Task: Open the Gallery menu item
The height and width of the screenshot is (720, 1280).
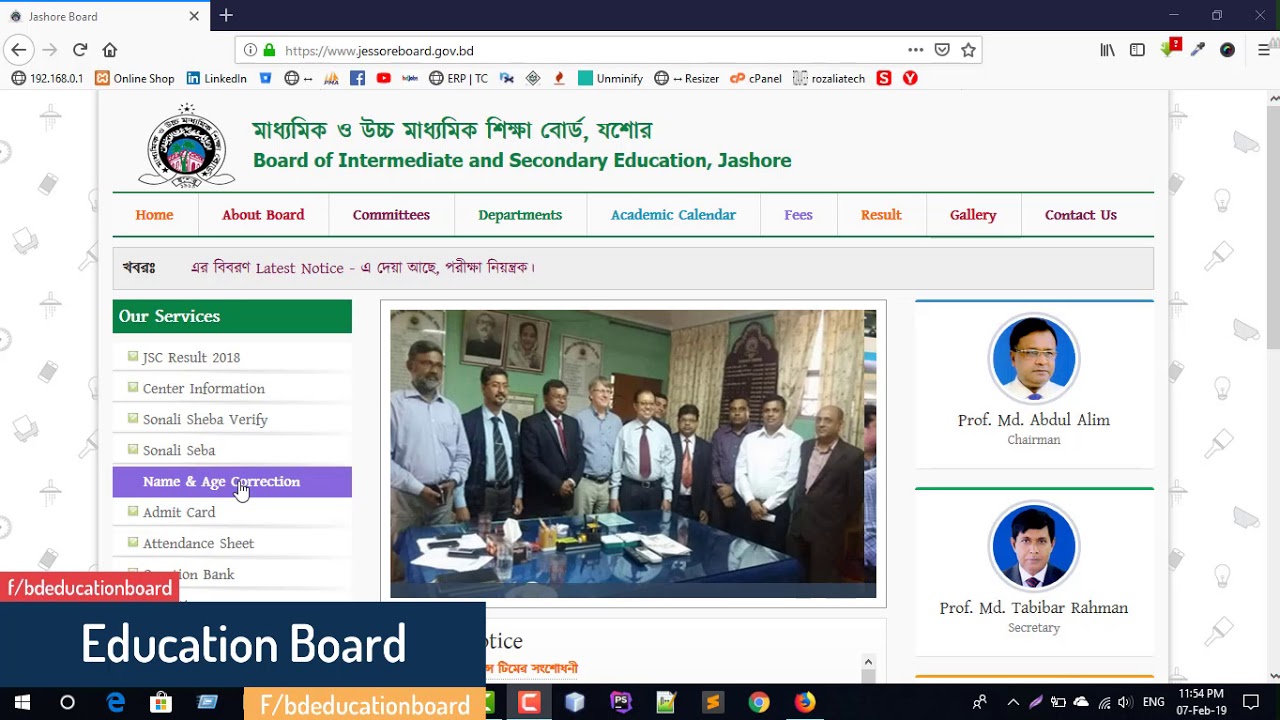Action: tap(973, 215)
